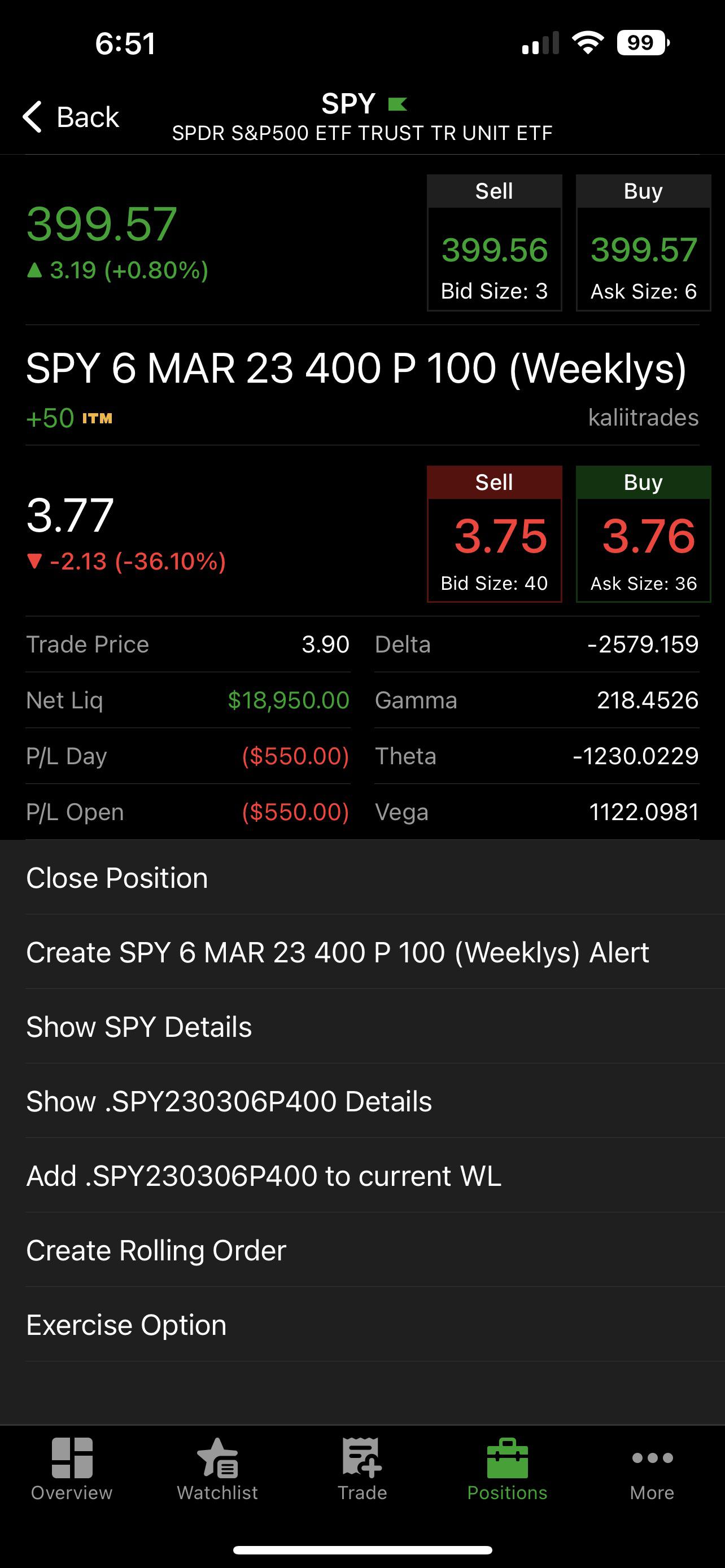Tap the option Buy box at 3.76

pos(644,535)
